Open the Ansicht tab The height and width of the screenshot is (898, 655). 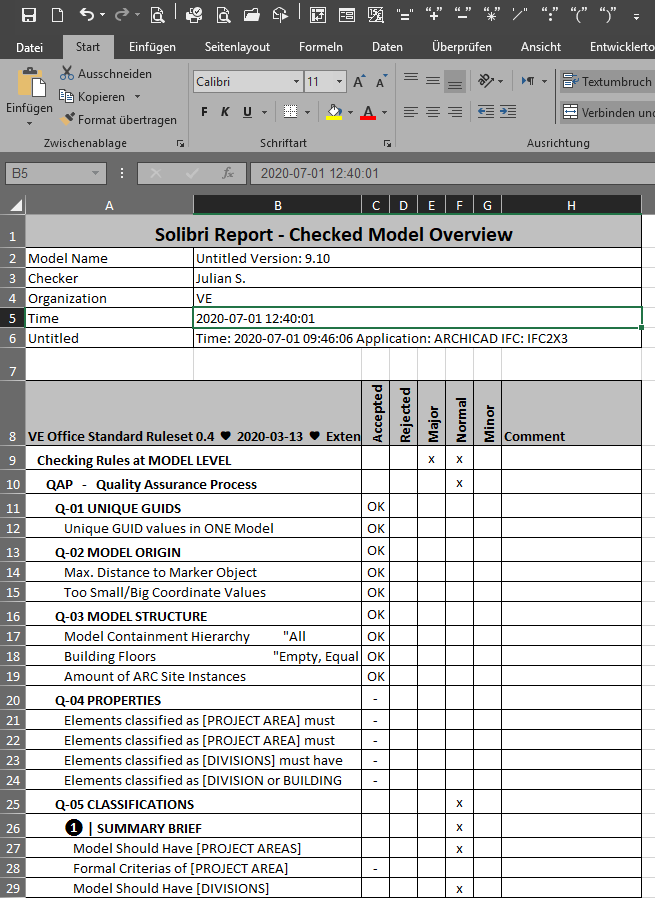pos(540,47)
